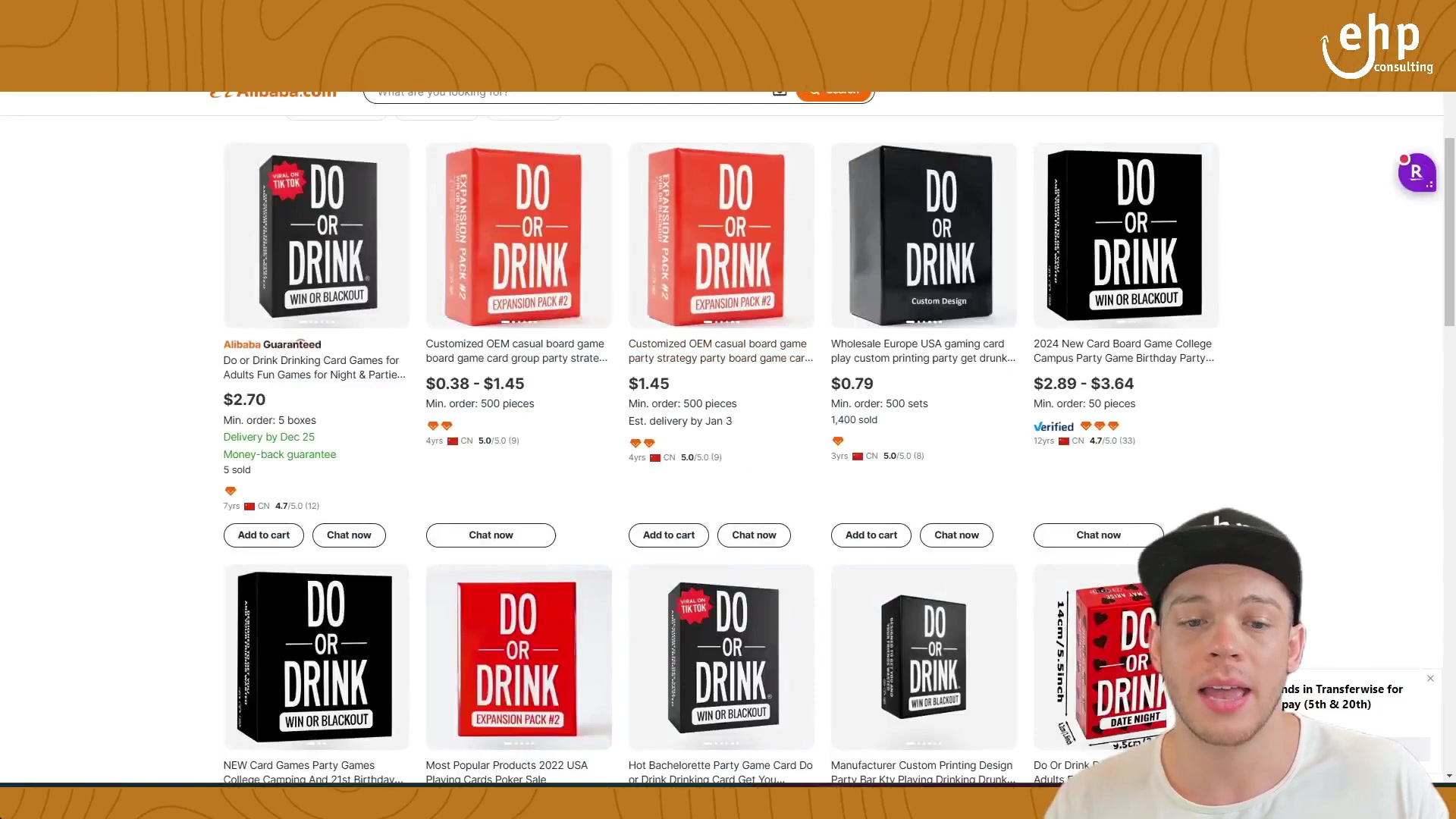Viewport: 1456px width, 819px height.
Task: Open thumbnail of TikTok viral Do or Drink $2.70
Action: pyautogui.click(x=316, y=235)
